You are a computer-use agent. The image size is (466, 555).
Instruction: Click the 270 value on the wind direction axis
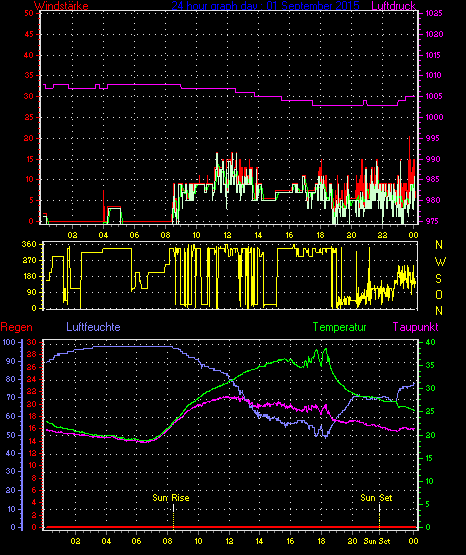click(x=29, y=261)
